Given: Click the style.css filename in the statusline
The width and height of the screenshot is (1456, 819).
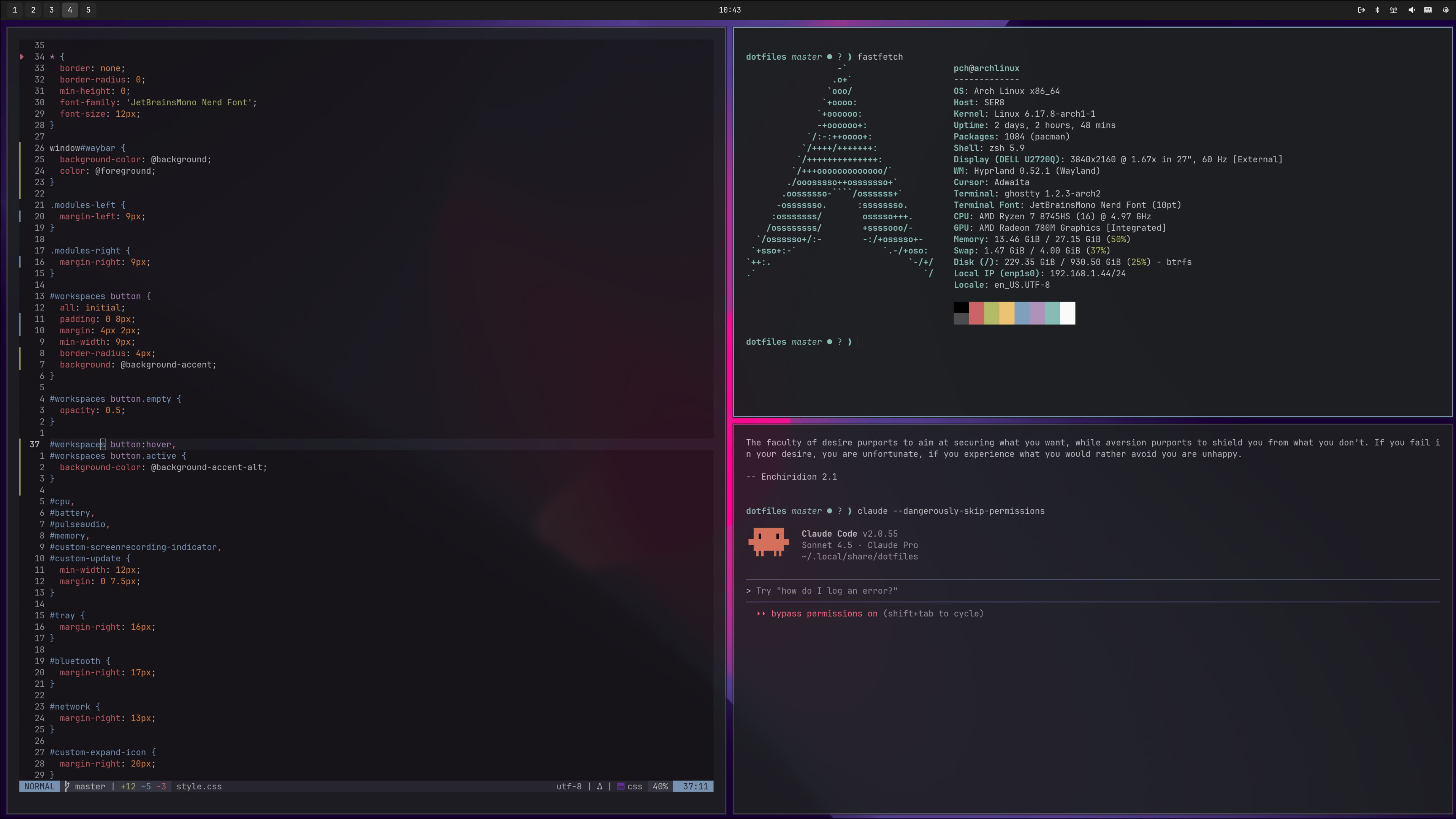Looking at the screenshot, I should (x=199, y=786).
